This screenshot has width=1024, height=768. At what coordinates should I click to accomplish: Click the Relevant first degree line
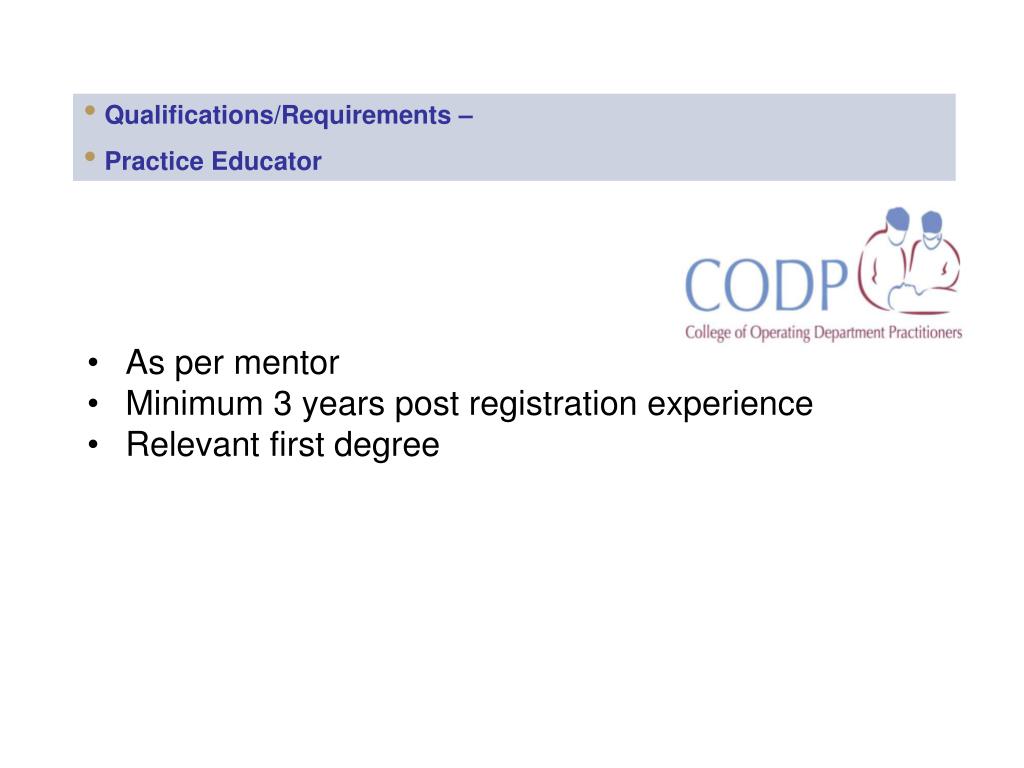point(282,445)
